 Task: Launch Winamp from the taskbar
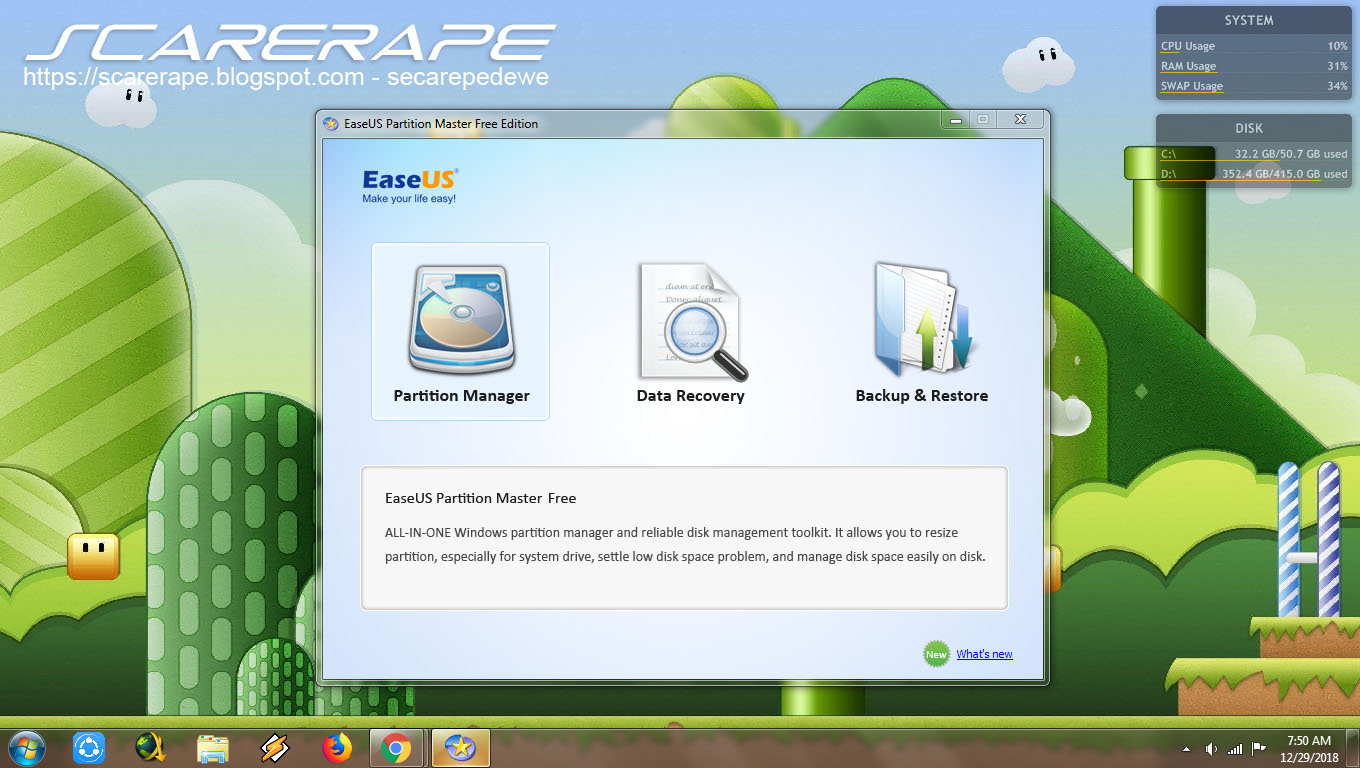pos(275,747)
